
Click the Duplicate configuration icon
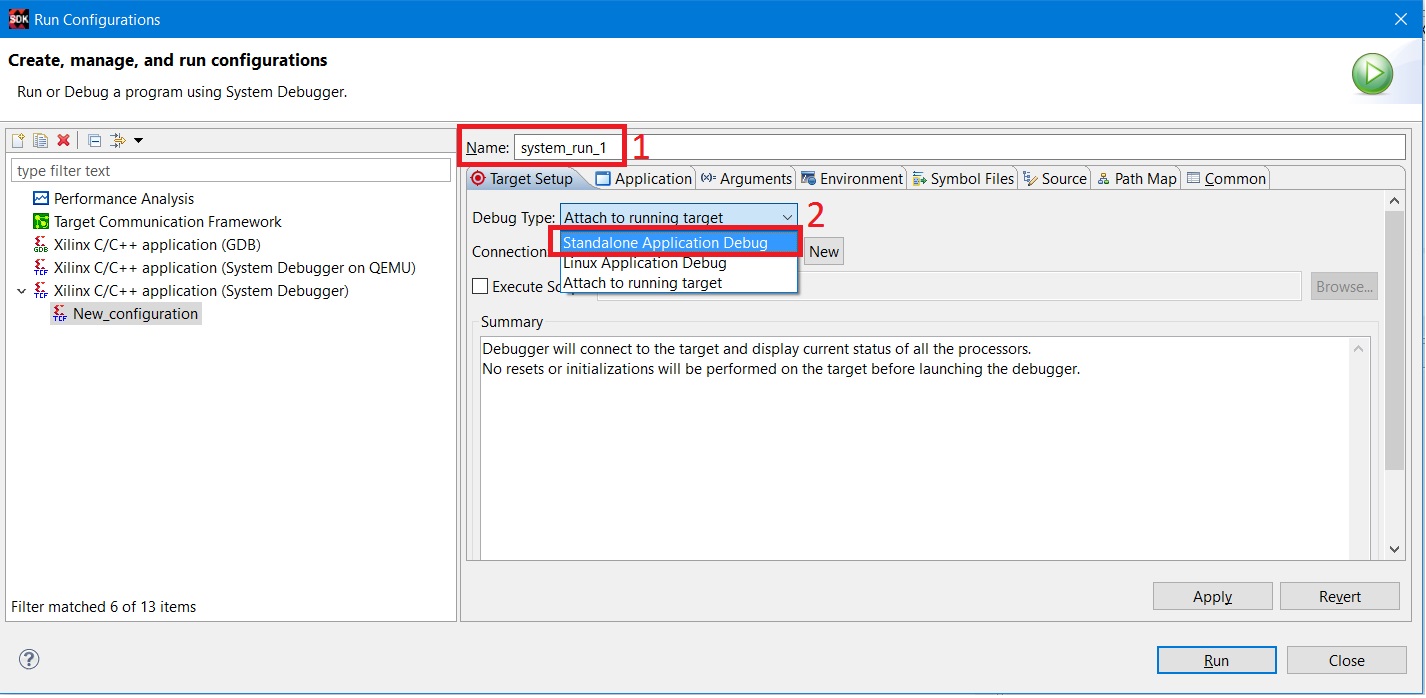coord(41,140)
